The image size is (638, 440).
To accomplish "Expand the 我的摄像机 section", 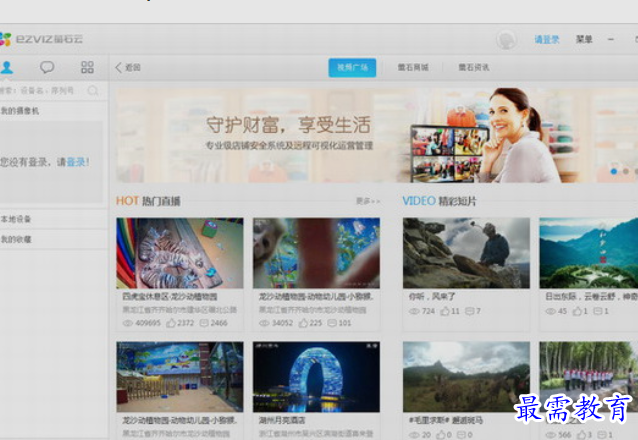I will coord(53,111).
